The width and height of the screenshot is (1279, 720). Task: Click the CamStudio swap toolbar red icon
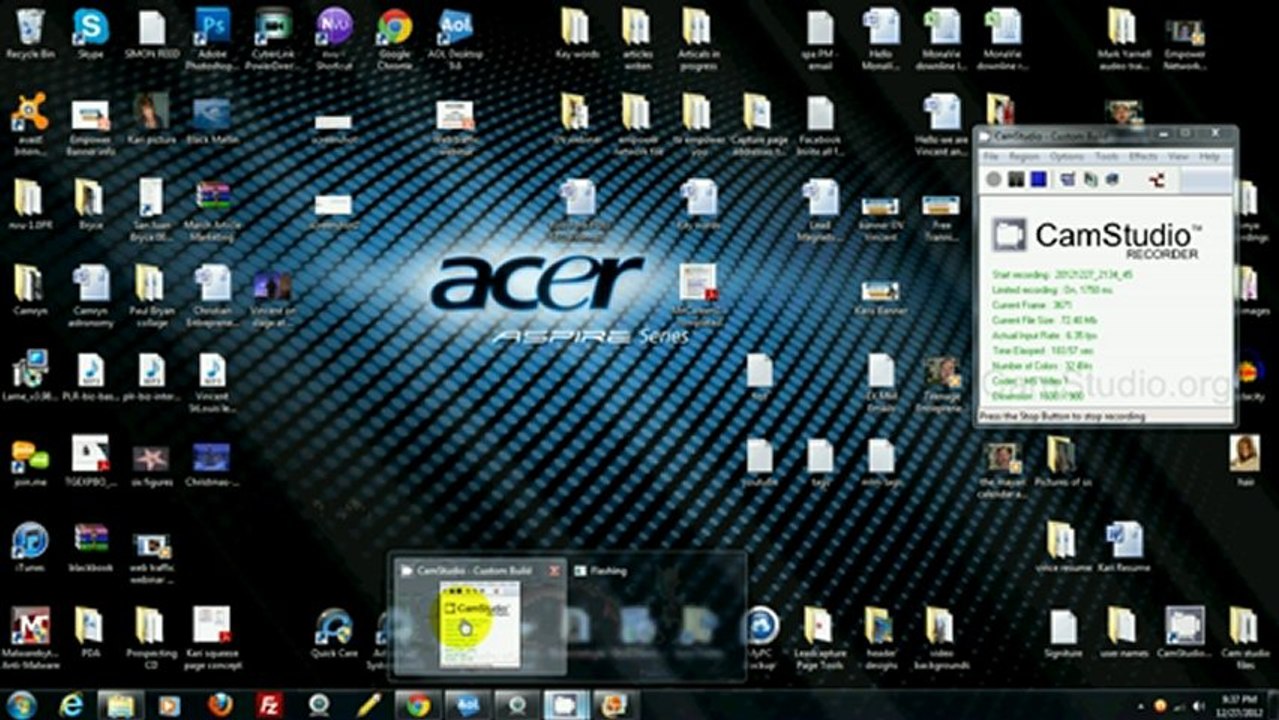[1157, 179]
